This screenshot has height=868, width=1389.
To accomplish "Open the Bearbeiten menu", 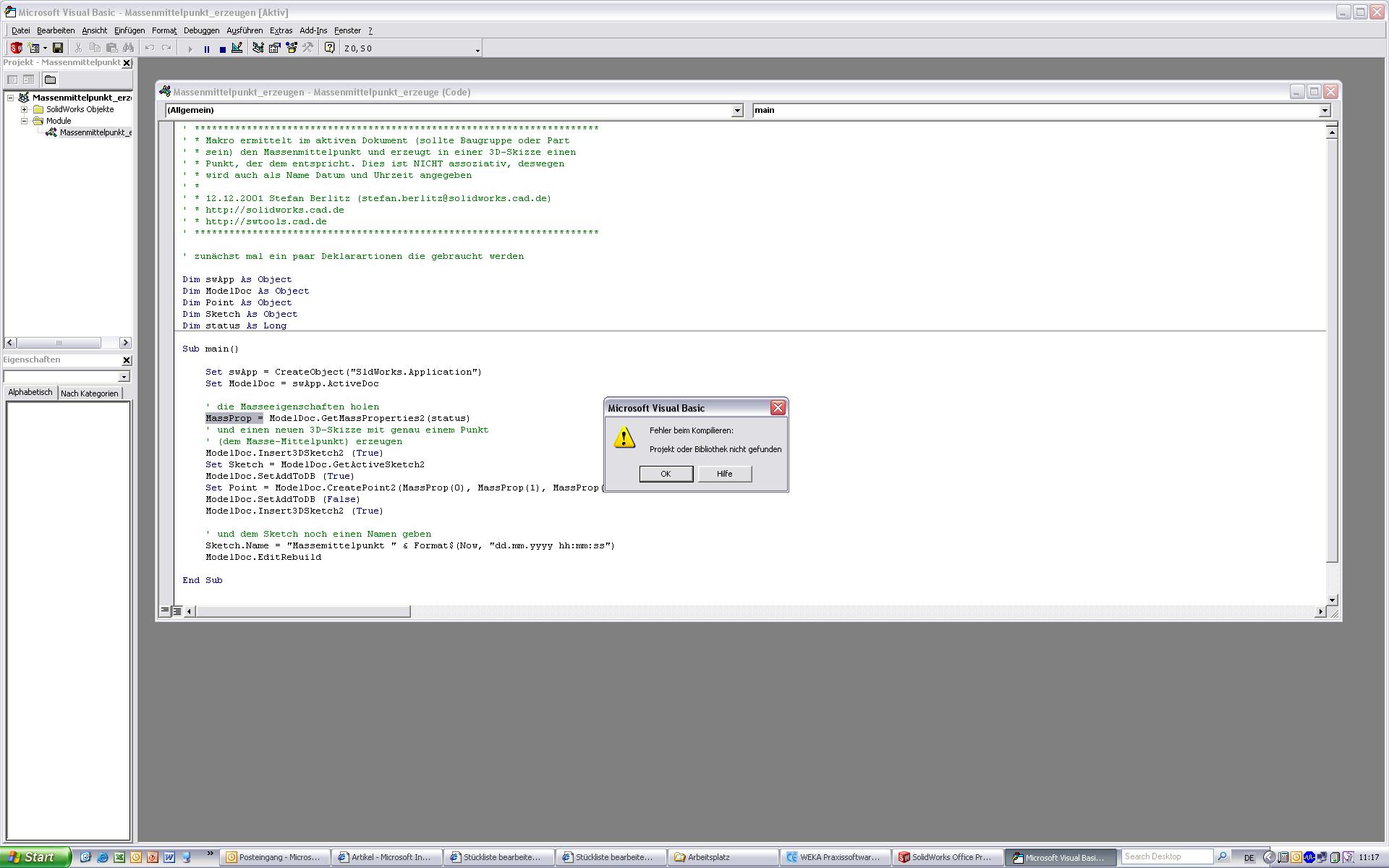I will pos(56,30).
